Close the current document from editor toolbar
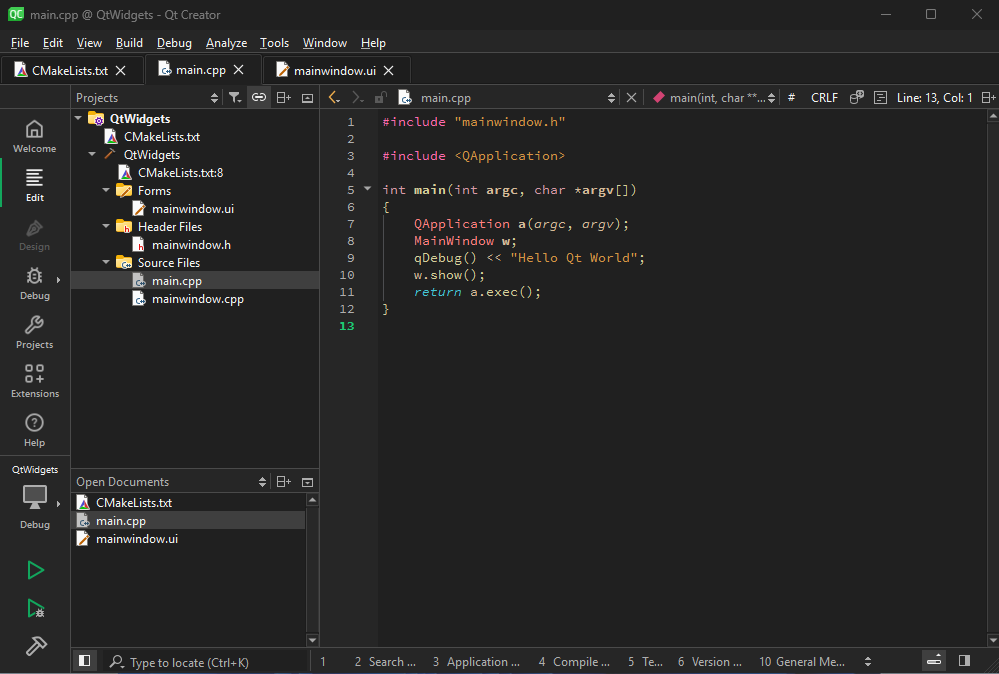Screen dimensions: 999x674 click(631, 97)
